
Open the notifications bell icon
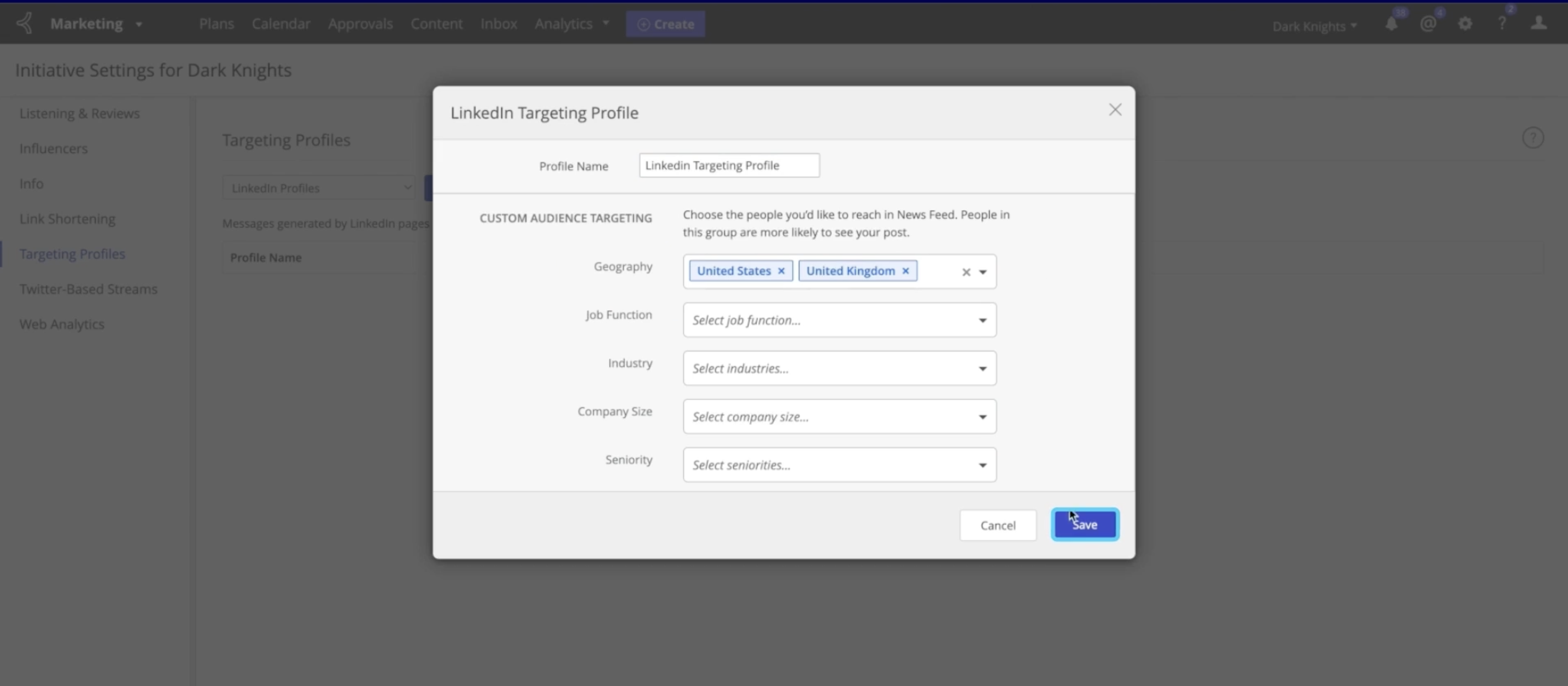coord(1391,25)
